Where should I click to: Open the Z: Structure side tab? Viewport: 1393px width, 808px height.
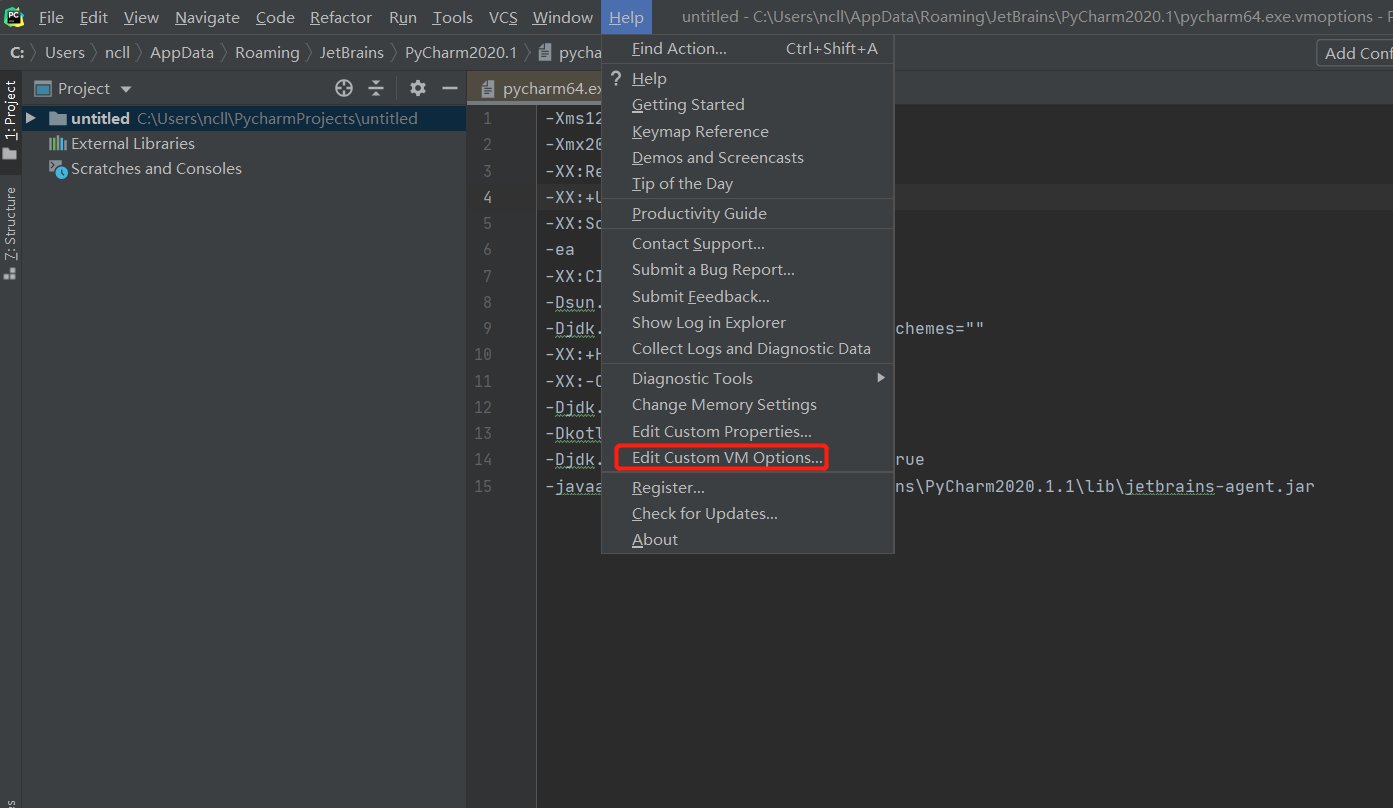click(10, 232)
